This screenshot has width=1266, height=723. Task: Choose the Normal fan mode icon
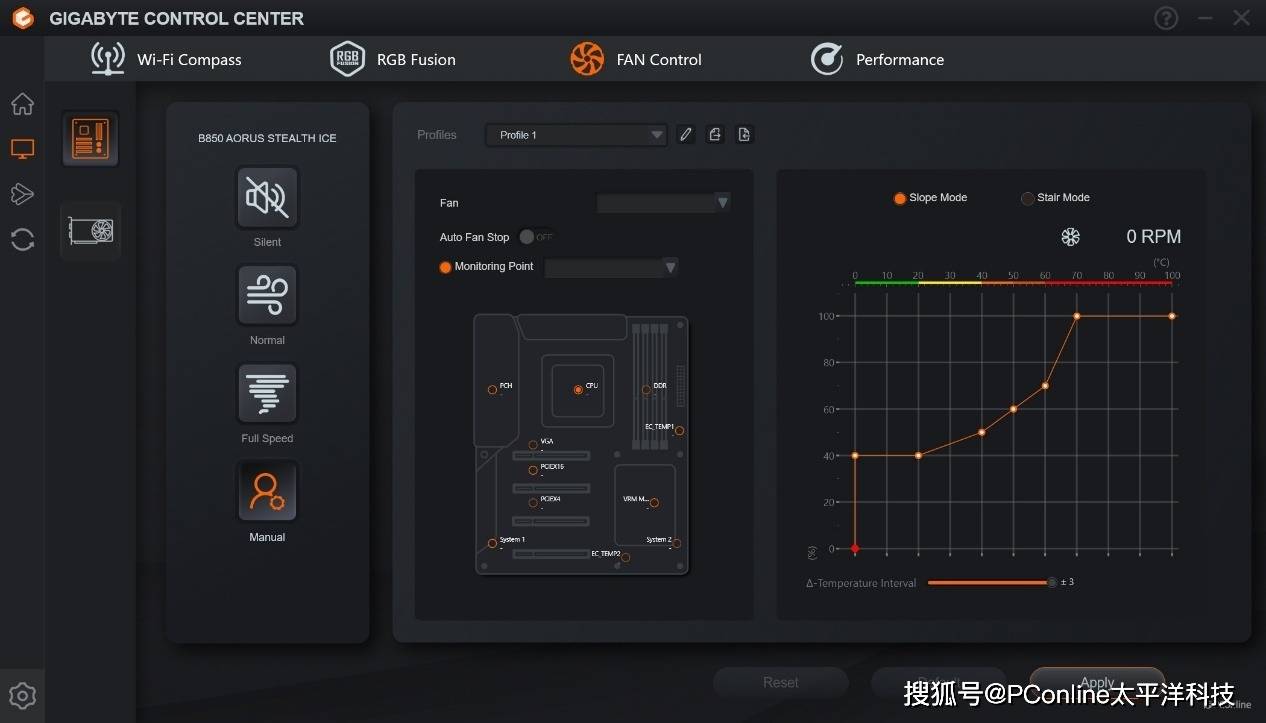coord(267,296)
